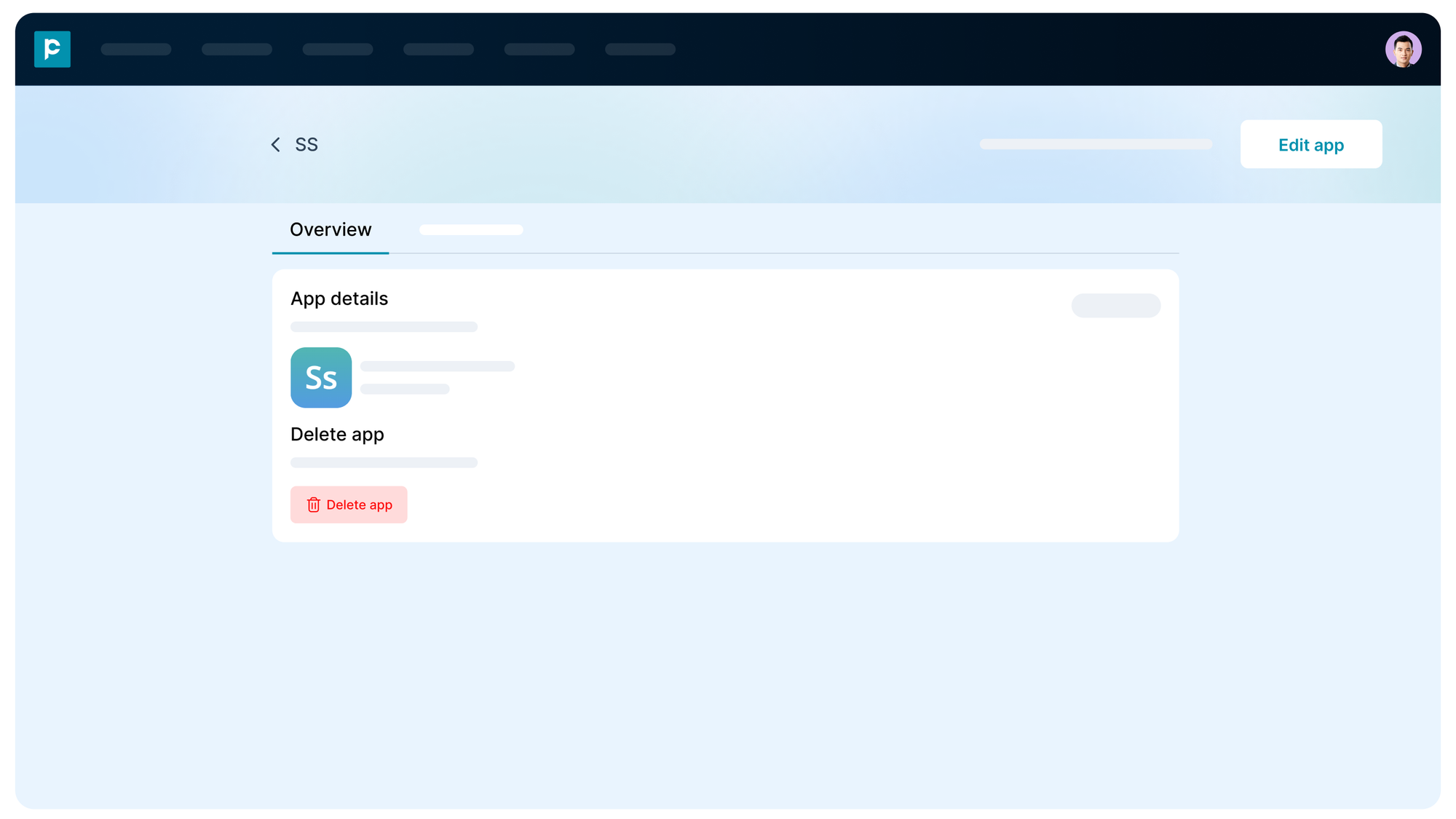Click the Edit app button
1456x819 pixels.
click(x=1310, y=144)
